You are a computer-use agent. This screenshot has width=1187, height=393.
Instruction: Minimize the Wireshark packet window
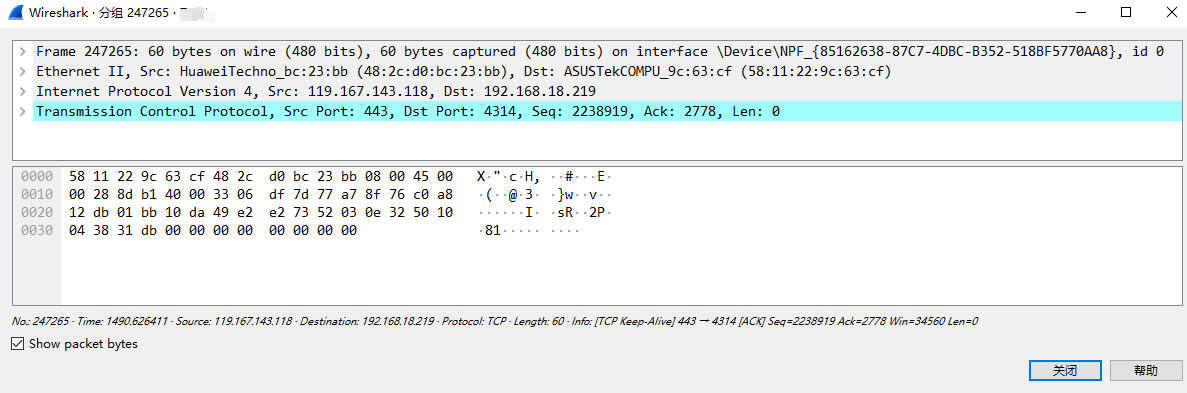point(1091,12)
